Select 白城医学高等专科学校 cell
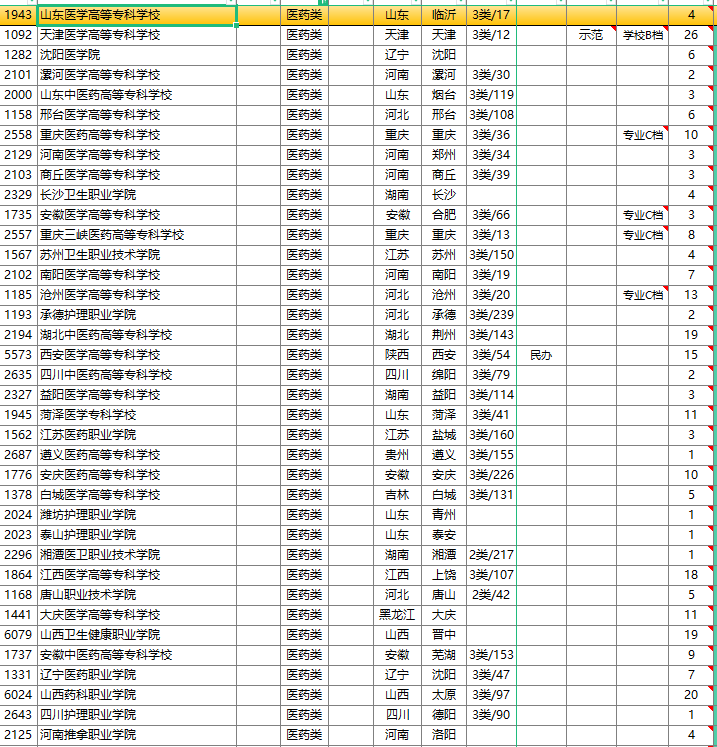 click(137, 495)
